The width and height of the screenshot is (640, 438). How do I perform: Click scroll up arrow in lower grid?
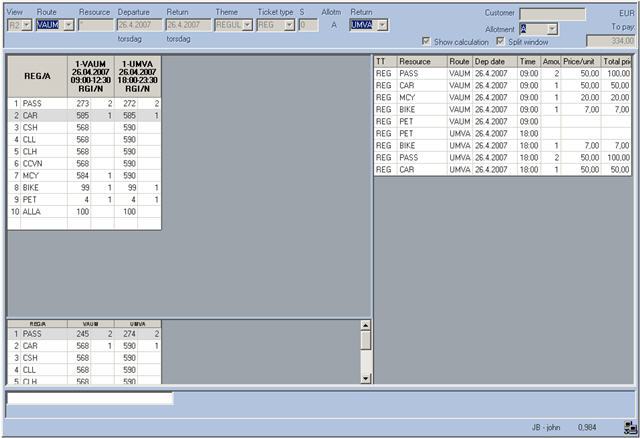coord(365,325)
